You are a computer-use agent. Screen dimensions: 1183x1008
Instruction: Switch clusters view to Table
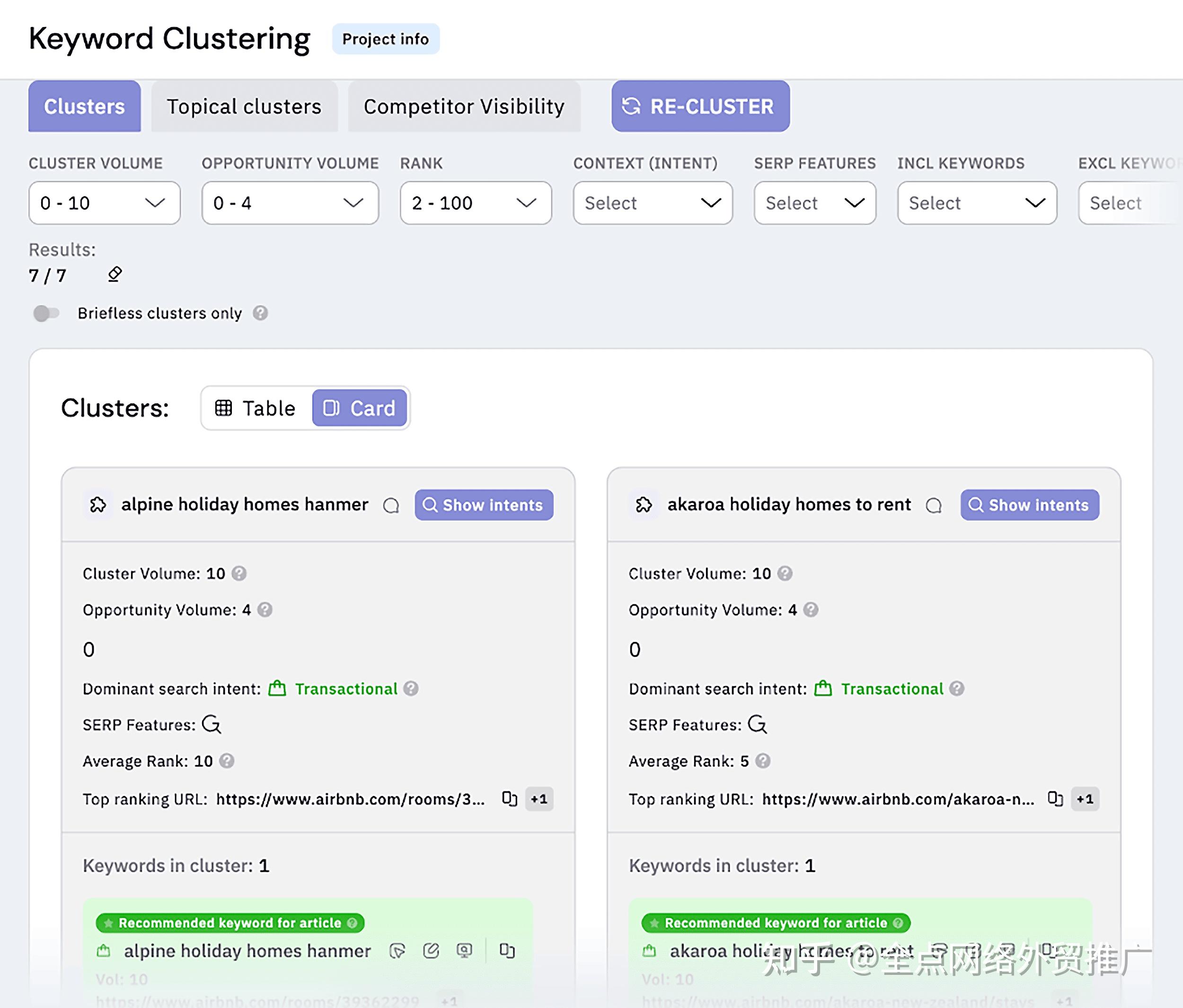pyautogui.click(x=256, y=408)
